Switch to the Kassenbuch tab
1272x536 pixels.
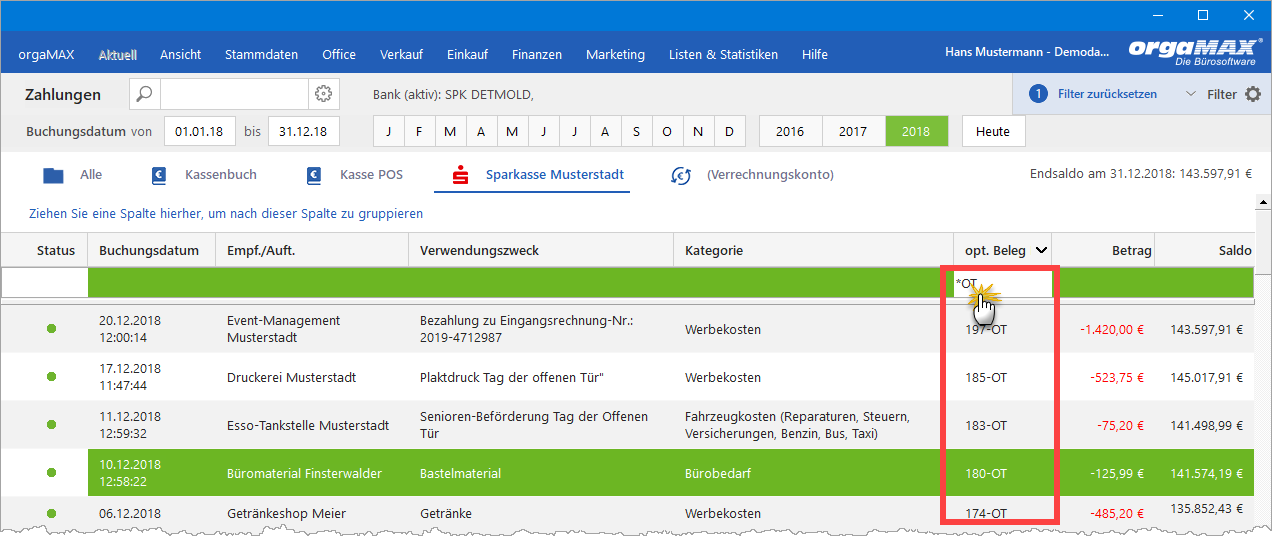tap(204, 175)
